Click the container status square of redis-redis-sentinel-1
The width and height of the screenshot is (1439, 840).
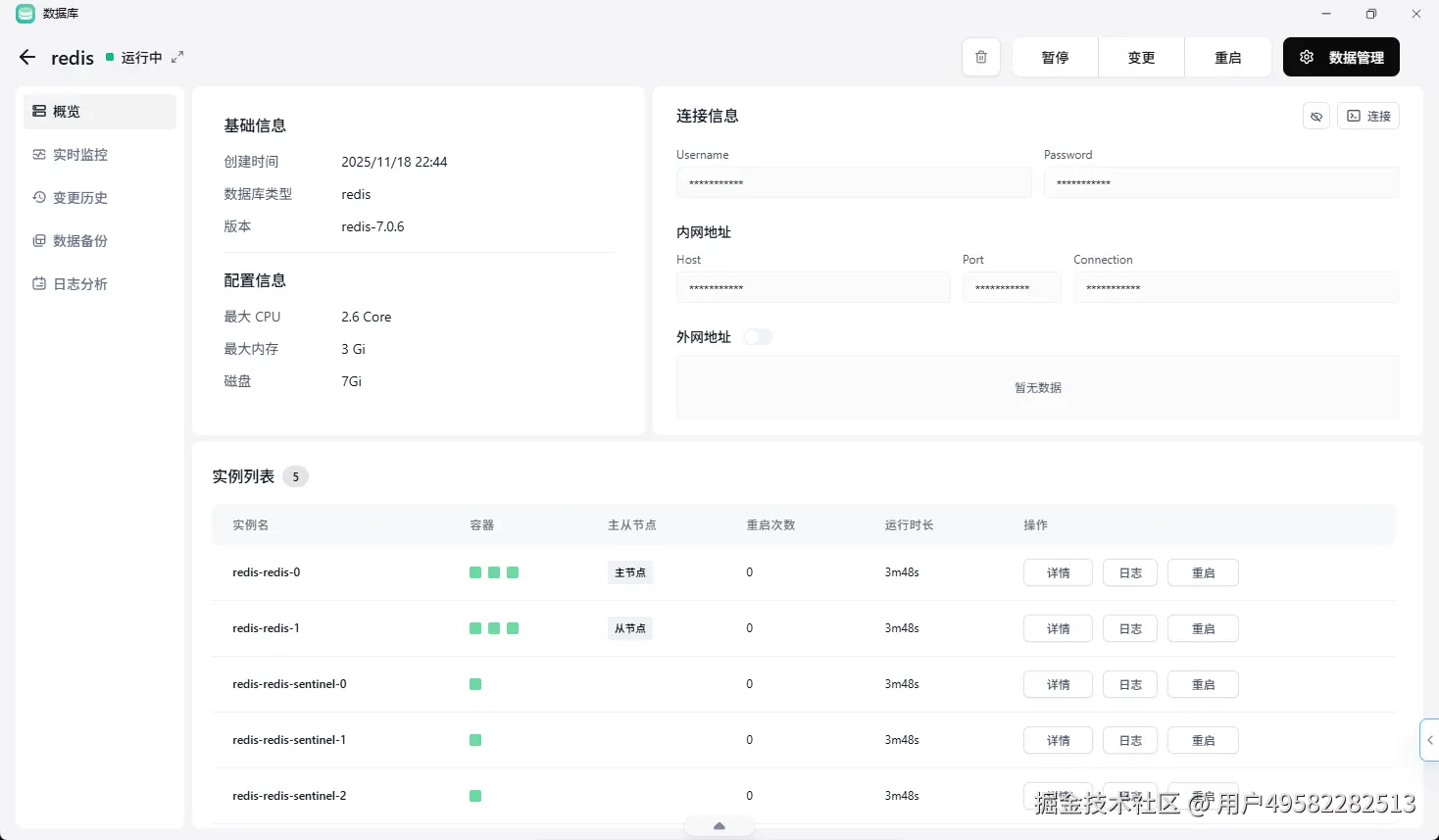coord(475,740)
